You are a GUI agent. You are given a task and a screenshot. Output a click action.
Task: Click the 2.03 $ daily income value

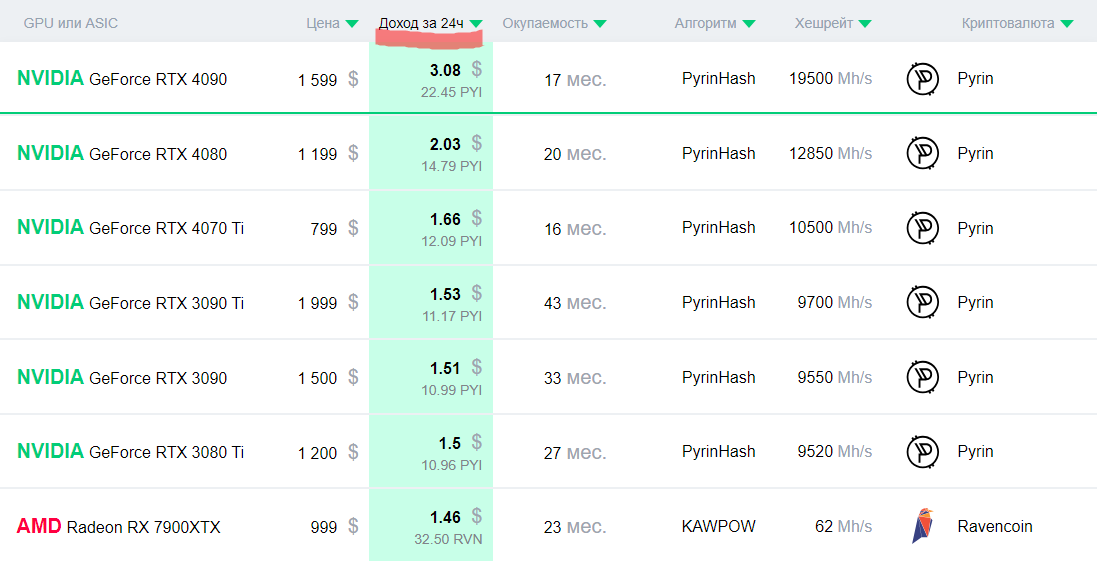click(455, 144)
